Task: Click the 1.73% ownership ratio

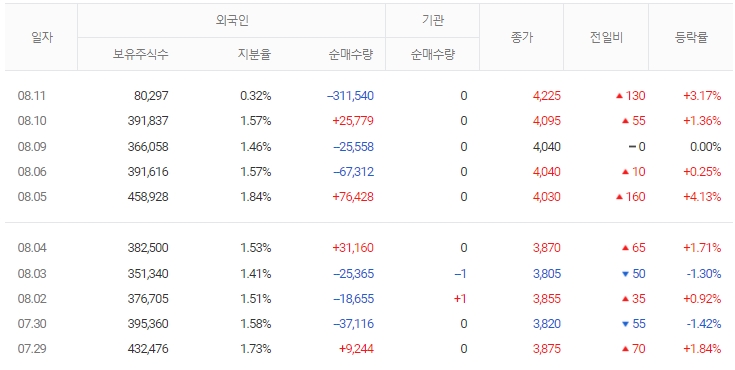Action: click(x=255, y=349)
